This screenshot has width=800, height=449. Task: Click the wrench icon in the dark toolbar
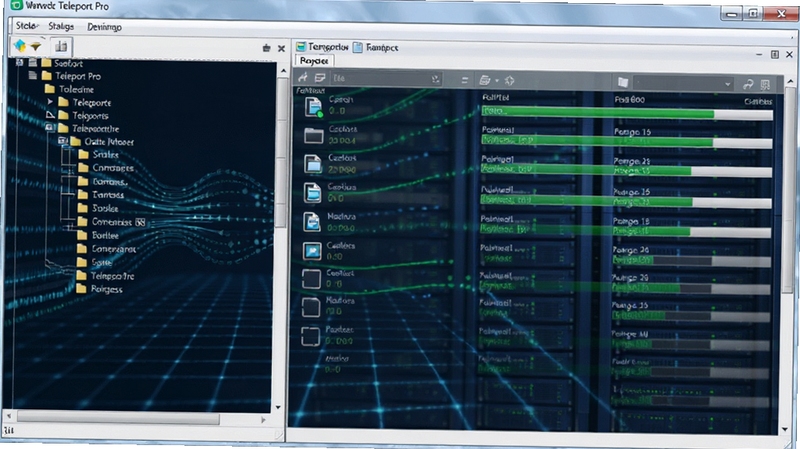[303, 78]
